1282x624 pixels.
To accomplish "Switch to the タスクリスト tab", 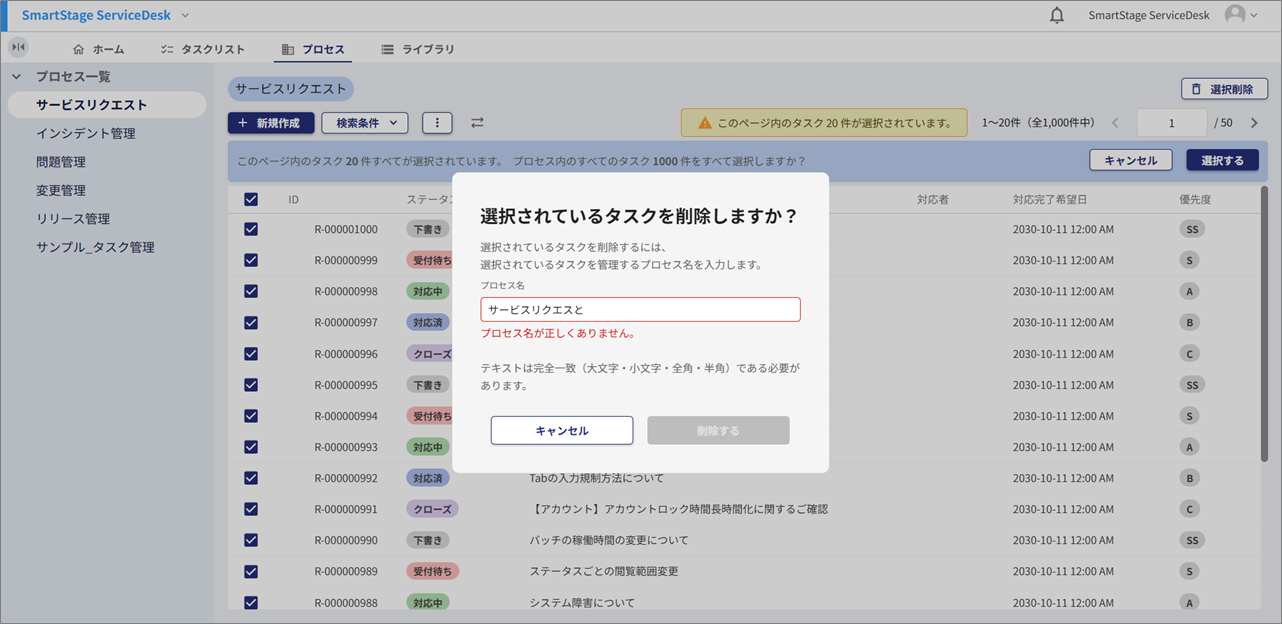I will [202, 49].
